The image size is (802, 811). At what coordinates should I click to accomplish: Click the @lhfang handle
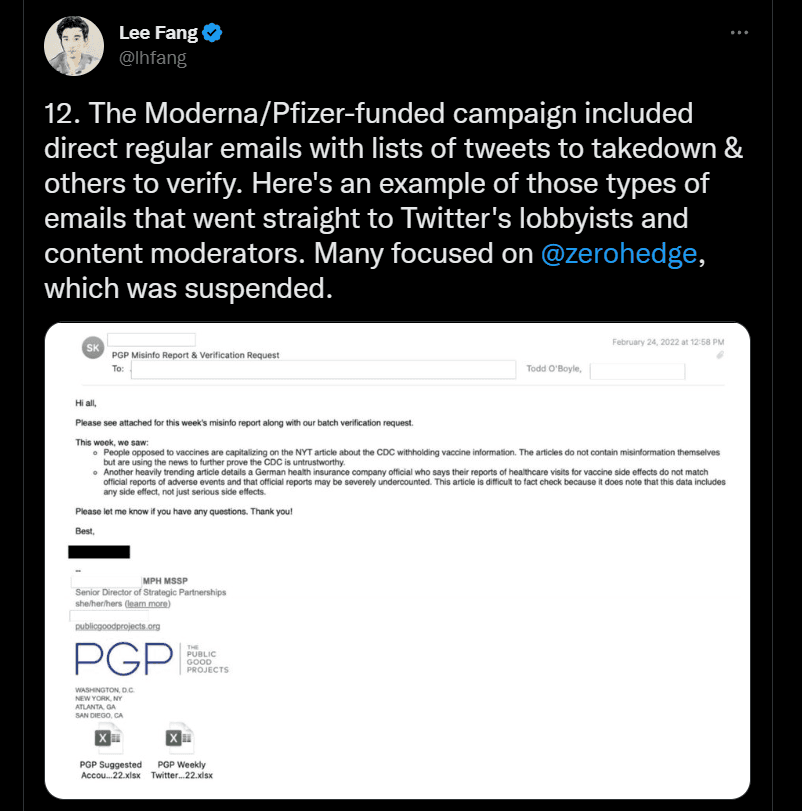tap(152, 58)
